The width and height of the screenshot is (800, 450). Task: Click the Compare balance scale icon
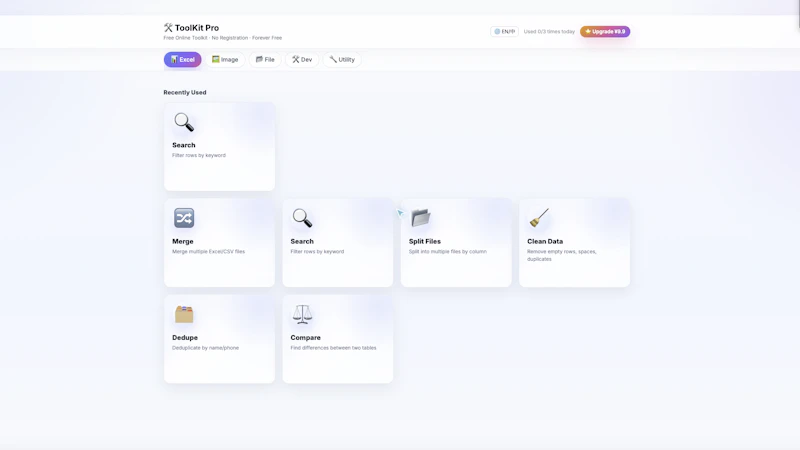click(x=302, y=314)
